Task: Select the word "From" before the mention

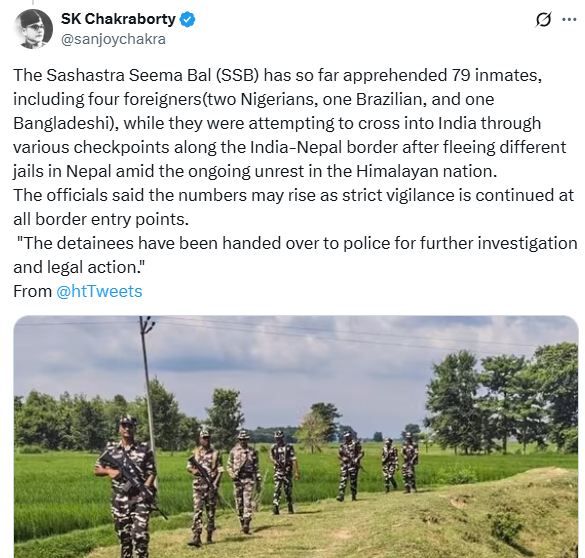Action: (32, 291)
